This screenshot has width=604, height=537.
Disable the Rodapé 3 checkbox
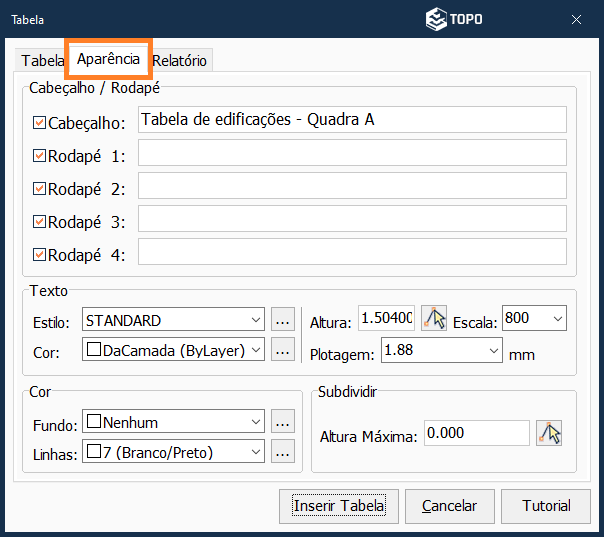pyautogui.click(x=40, y=221)
